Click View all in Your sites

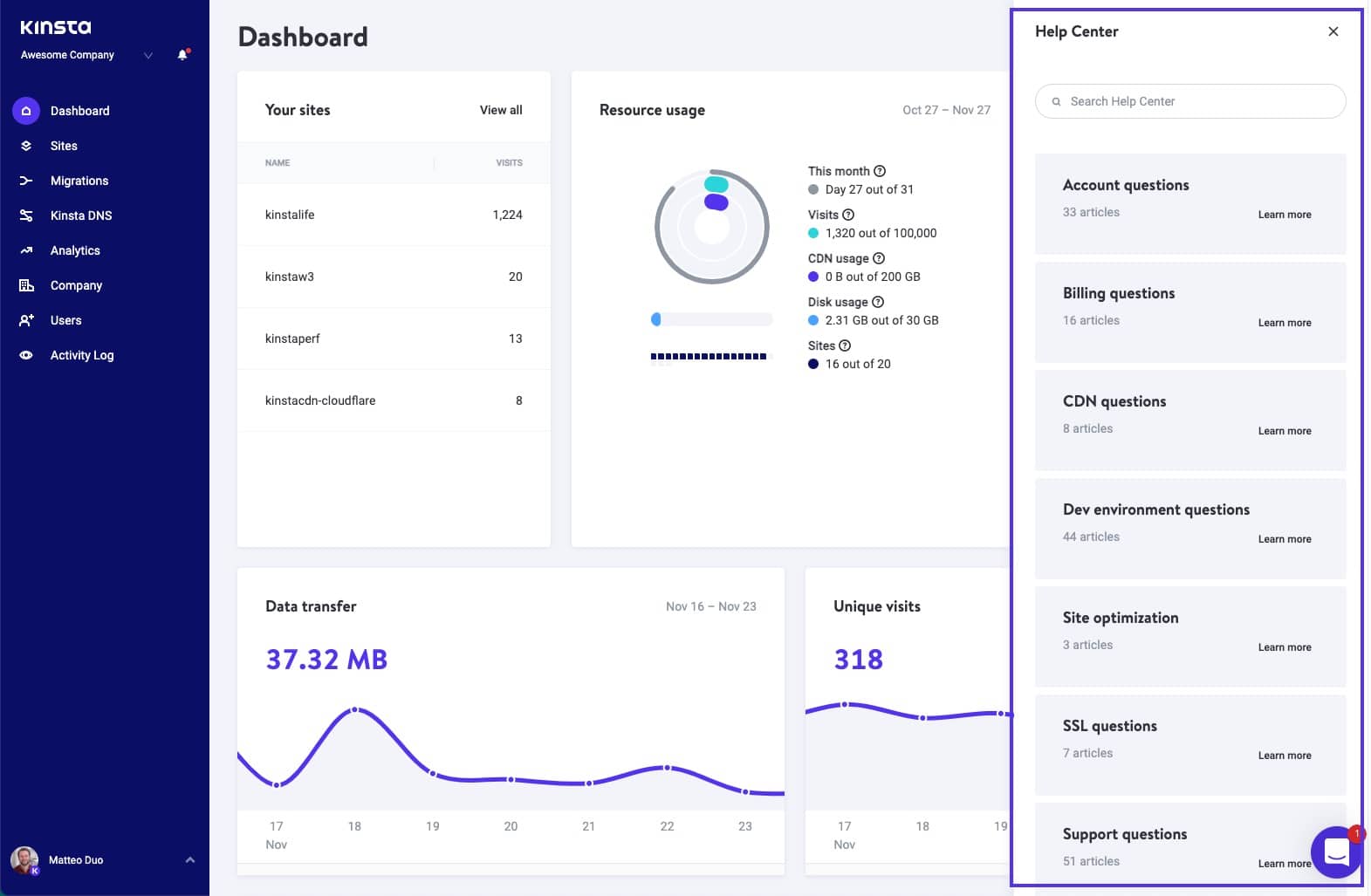click(x=501, y=110)
